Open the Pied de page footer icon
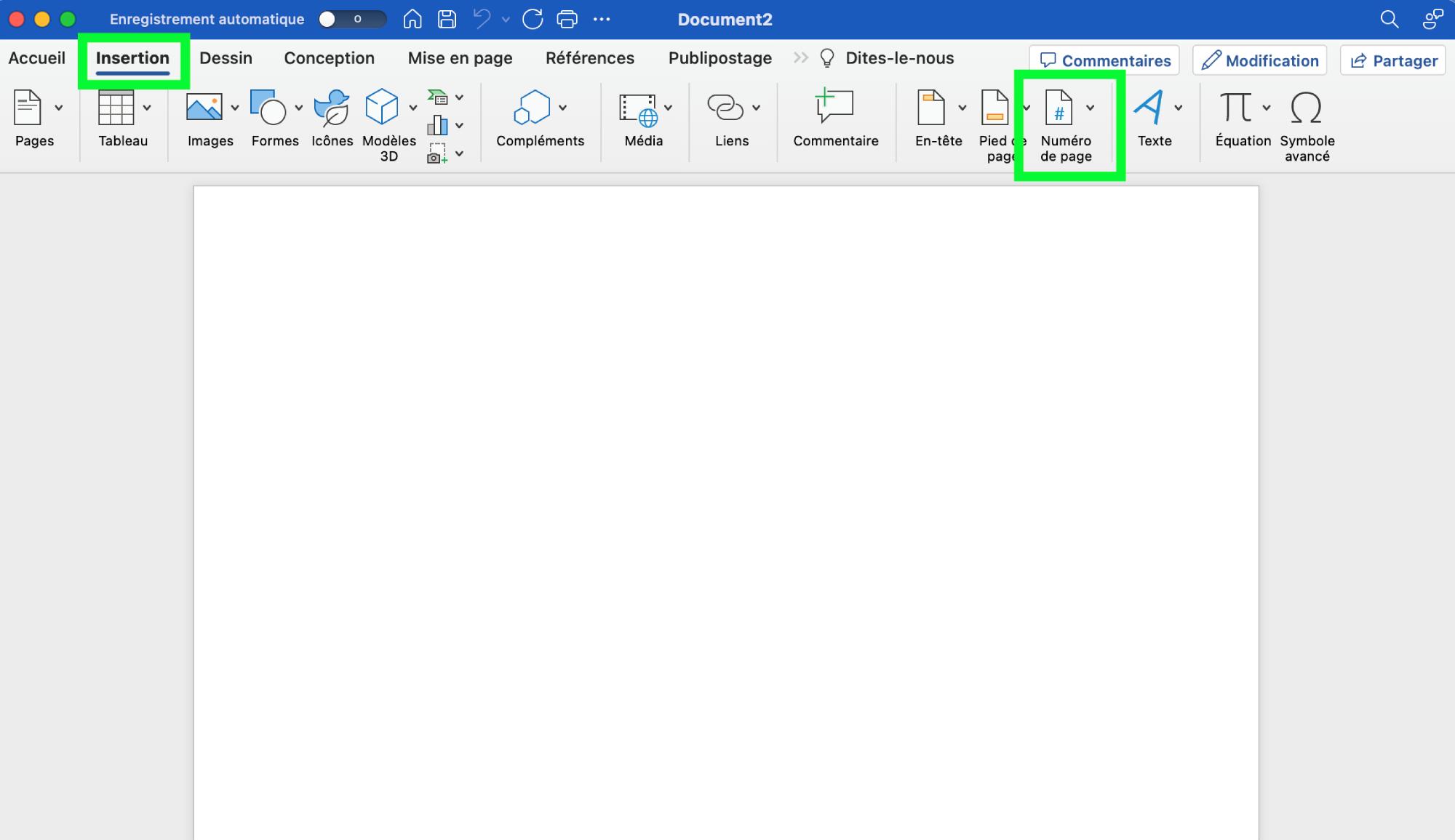1455x840 pixels. (x=994, y=108)
